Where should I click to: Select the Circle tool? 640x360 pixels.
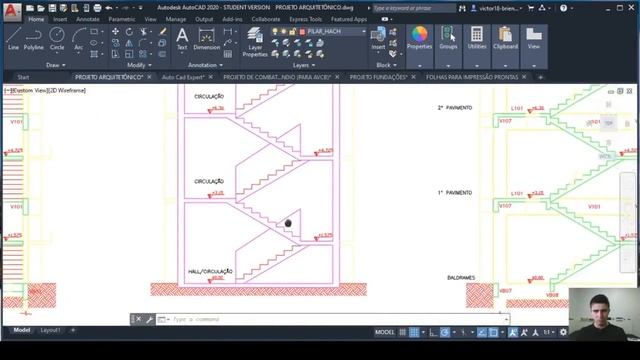[57, 39]
